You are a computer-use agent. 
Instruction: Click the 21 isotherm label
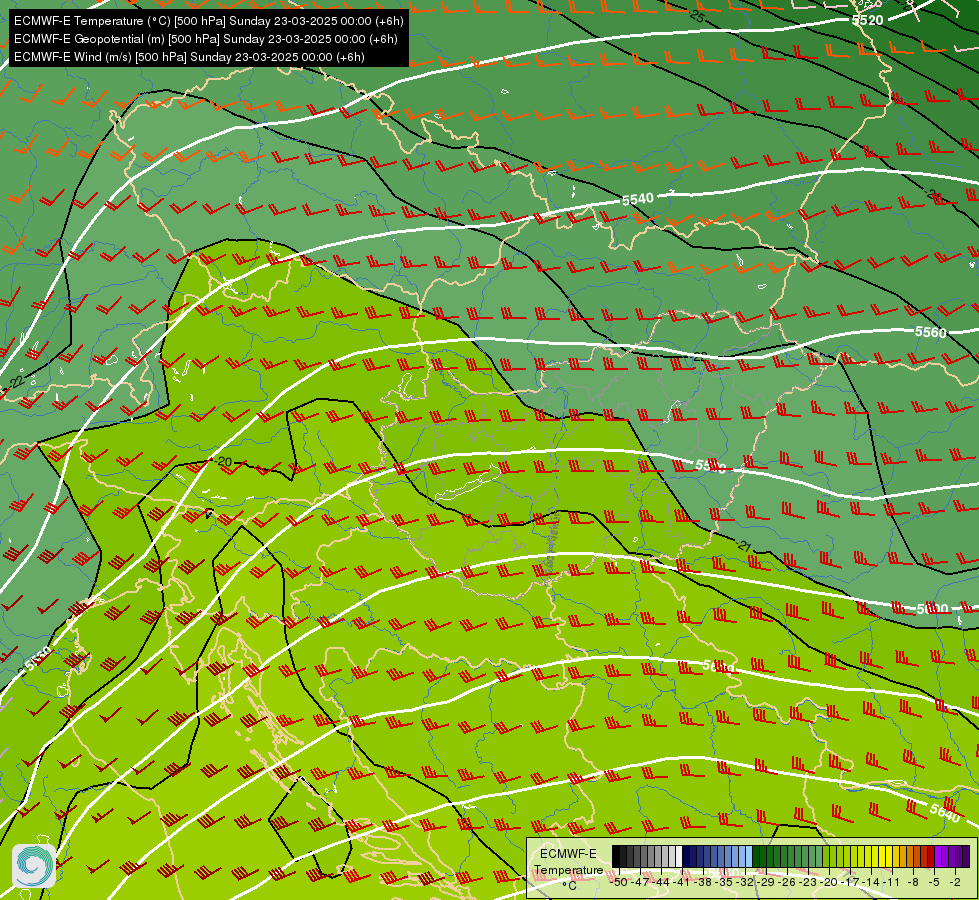click(x=744, y=546)
